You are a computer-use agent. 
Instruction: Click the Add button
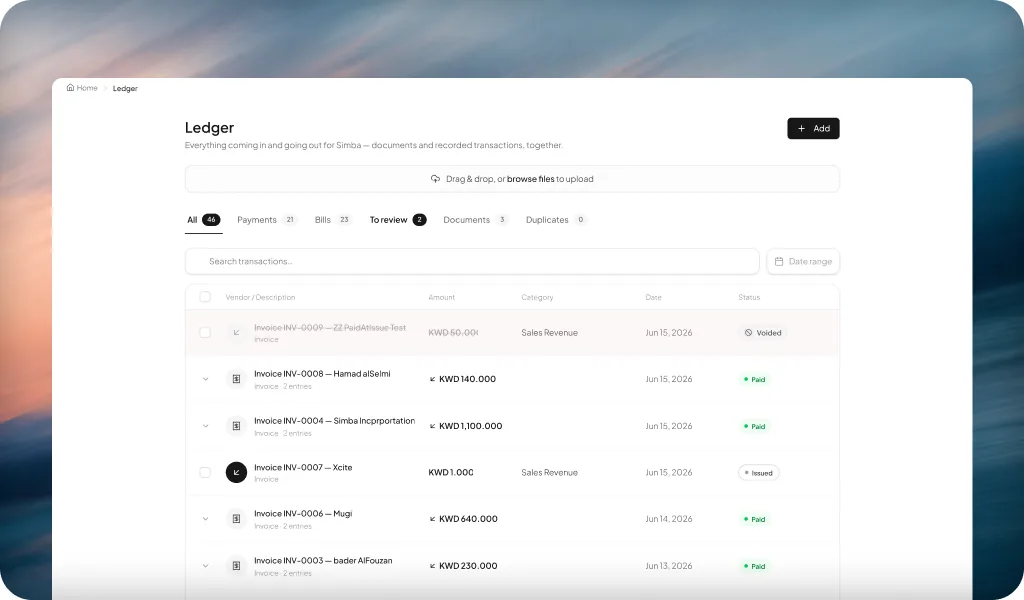tap(813, 129)
